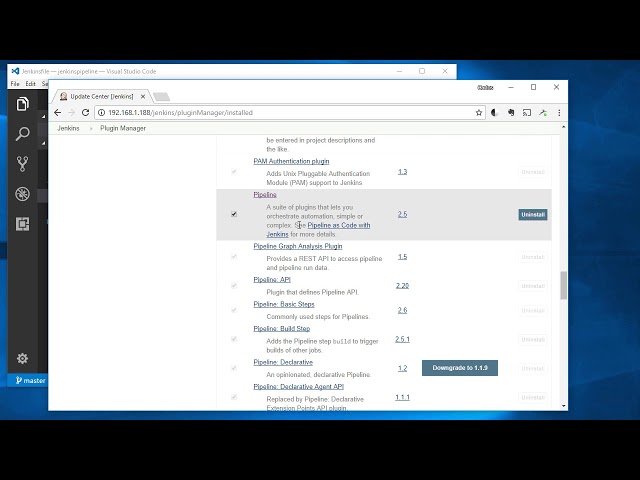Open the Explorer icon in VS Code sidebar

[x=22, y=104]
